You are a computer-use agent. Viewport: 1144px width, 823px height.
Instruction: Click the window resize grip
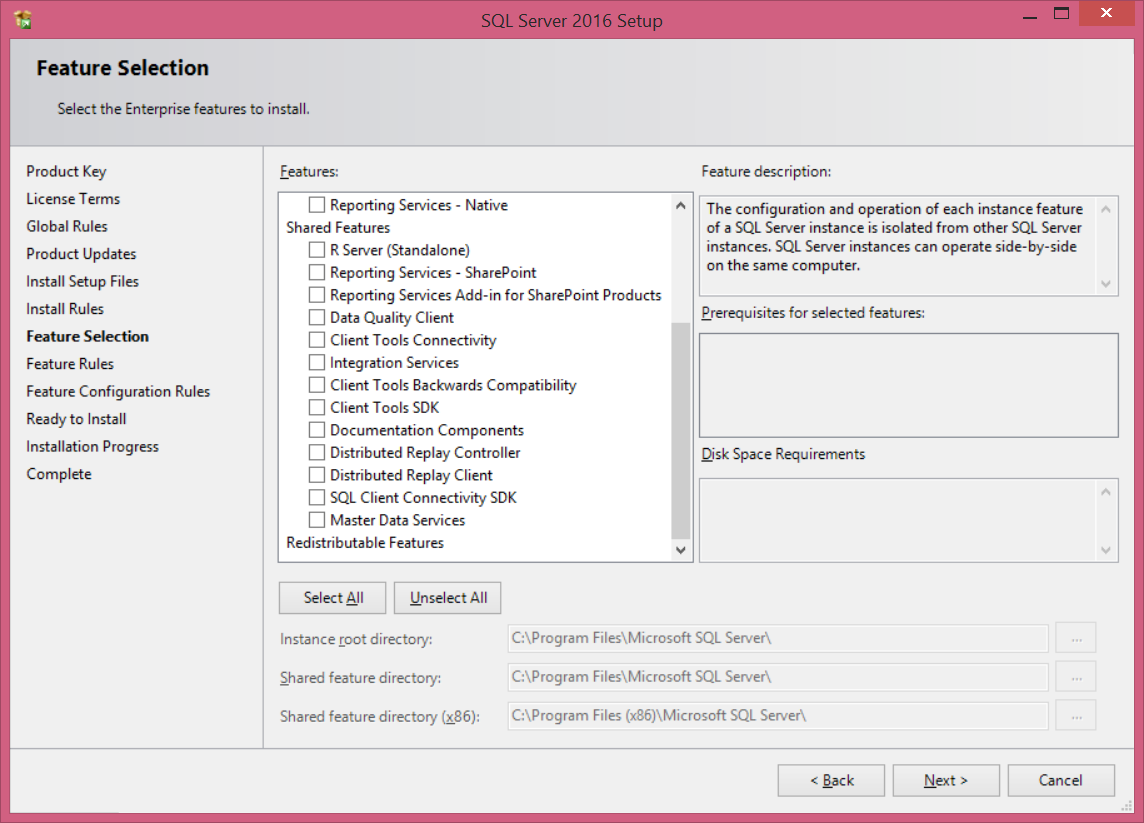click(1126, 805)
